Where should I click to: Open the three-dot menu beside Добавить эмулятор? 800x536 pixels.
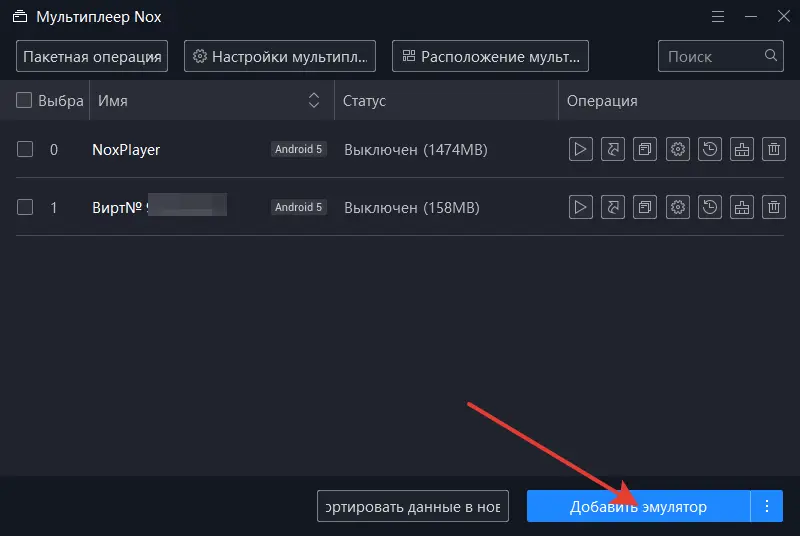pyautogui.click(x=767, y=506)
